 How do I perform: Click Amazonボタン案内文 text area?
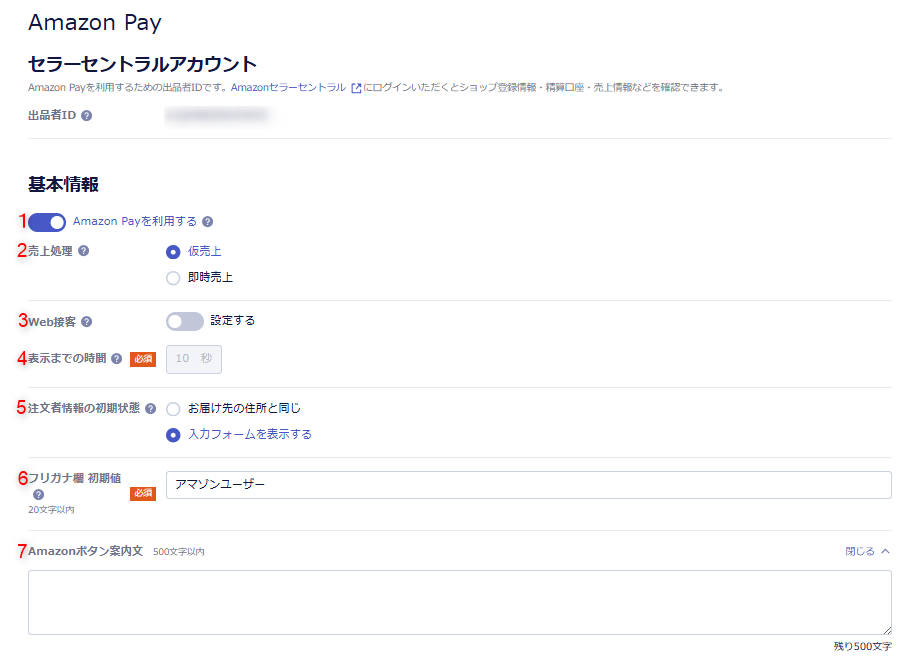coord(459,602)
